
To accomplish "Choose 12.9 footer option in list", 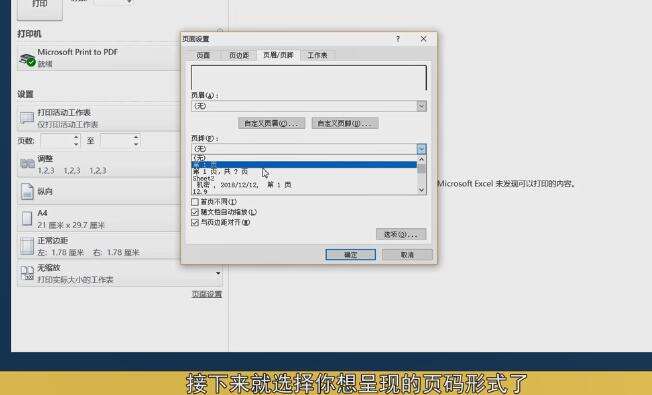I will [304, 191].
